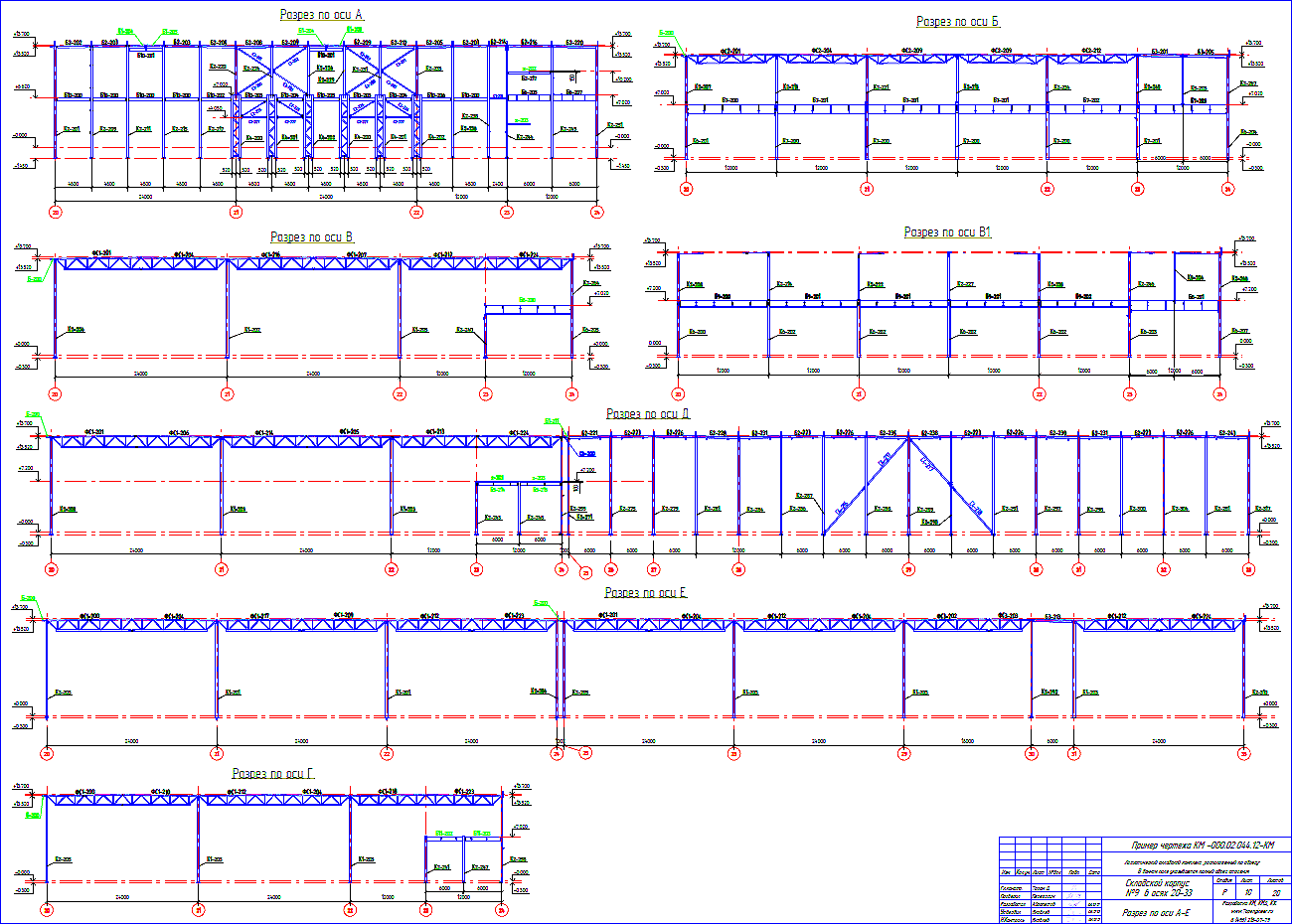This screenshot has width=1292, height=924.
Task: Click axis bubble 22 under section Б
Action: (x=1048, y=189)
